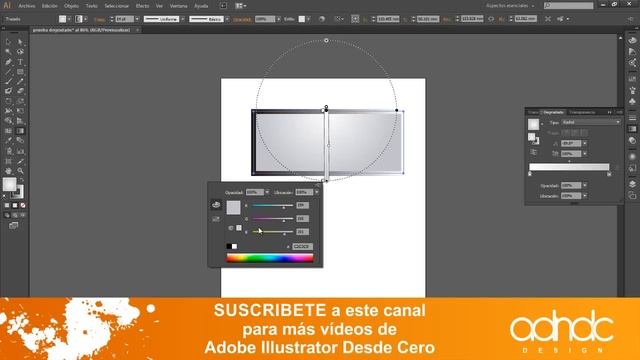Select the Perspective Grid tool

click(20, 121)
